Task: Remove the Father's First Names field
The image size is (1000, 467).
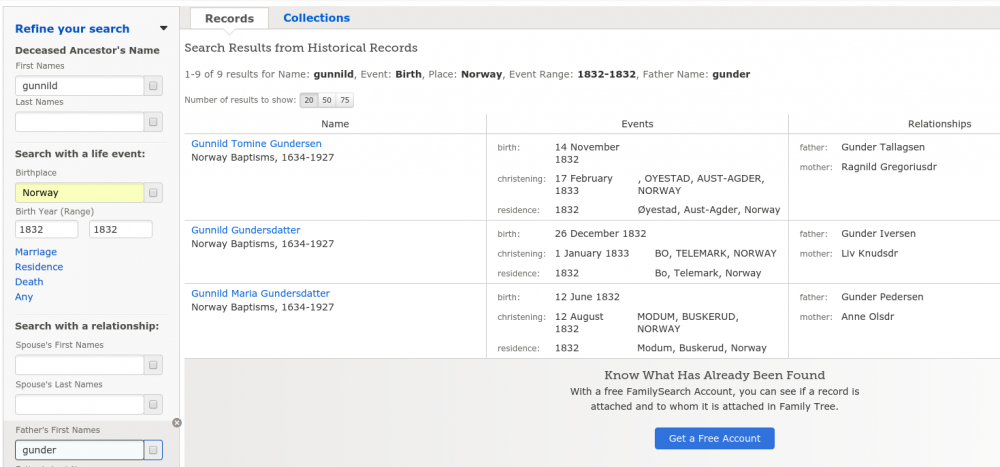Action: coord(177,423)
